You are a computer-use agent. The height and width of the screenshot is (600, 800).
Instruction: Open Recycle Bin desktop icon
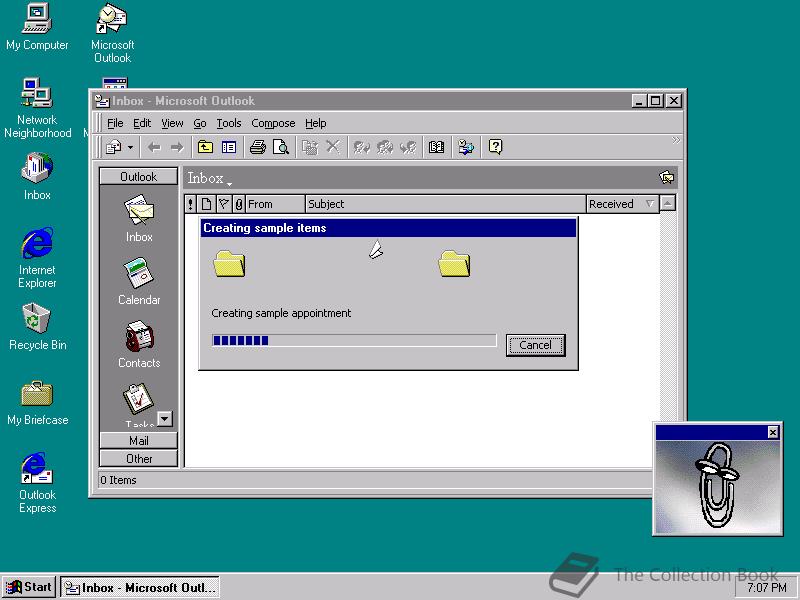[37, 327]
